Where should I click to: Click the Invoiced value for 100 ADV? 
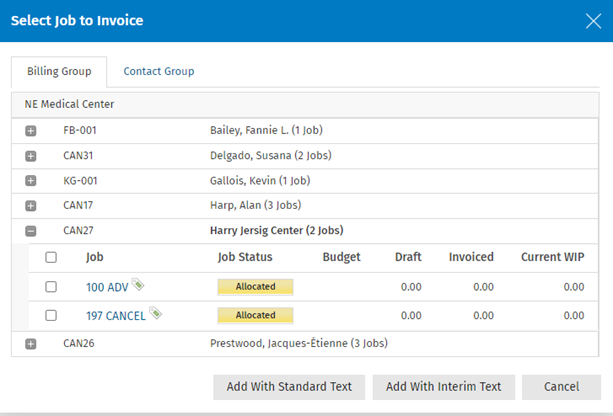tap(483, 287)
